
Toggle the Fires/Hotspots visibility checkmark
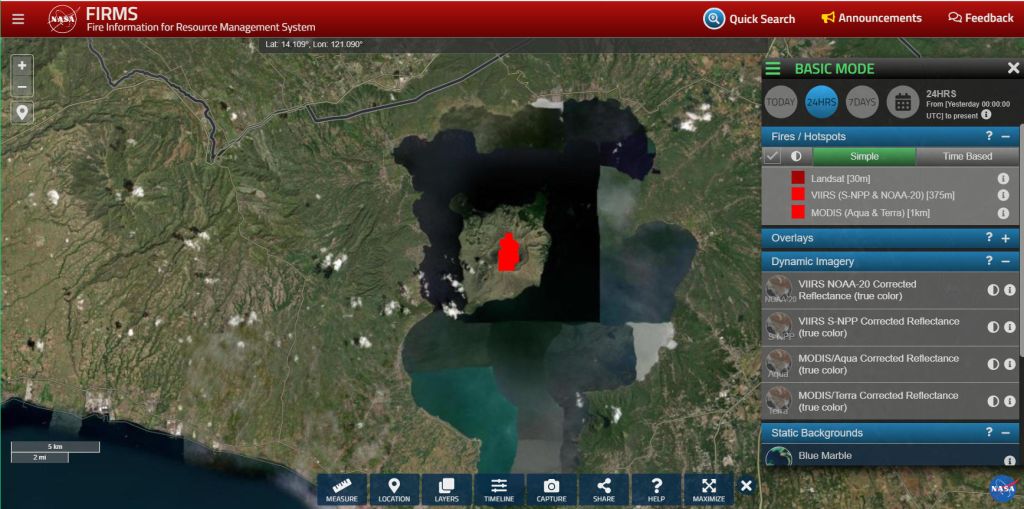point(772,156)
